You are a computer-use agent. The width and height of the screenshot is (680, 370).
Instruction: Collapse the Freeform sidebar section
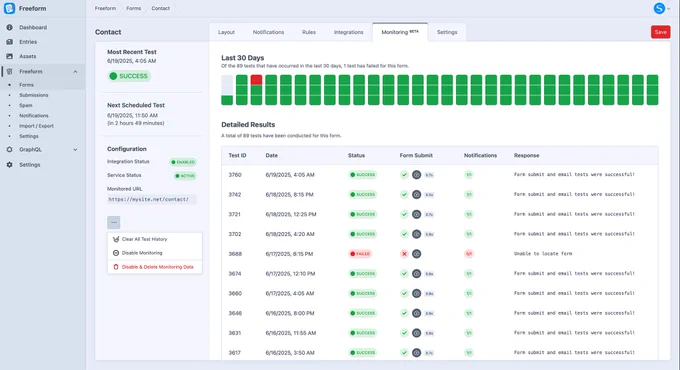[75, 72]
